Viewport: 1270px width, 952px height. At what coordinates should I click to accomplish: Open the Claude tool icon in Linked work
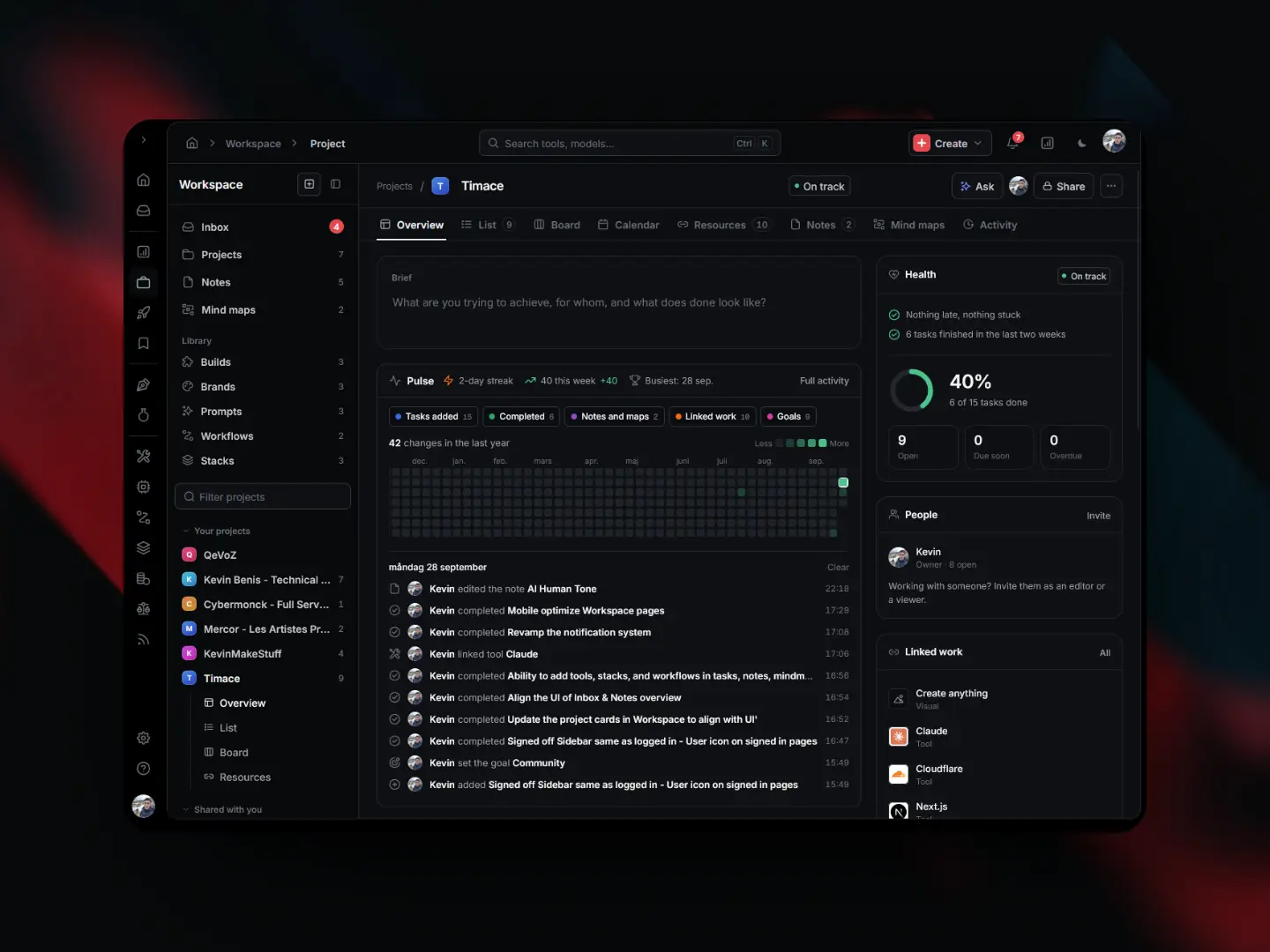pyautogui.click(x=899, y=736)
